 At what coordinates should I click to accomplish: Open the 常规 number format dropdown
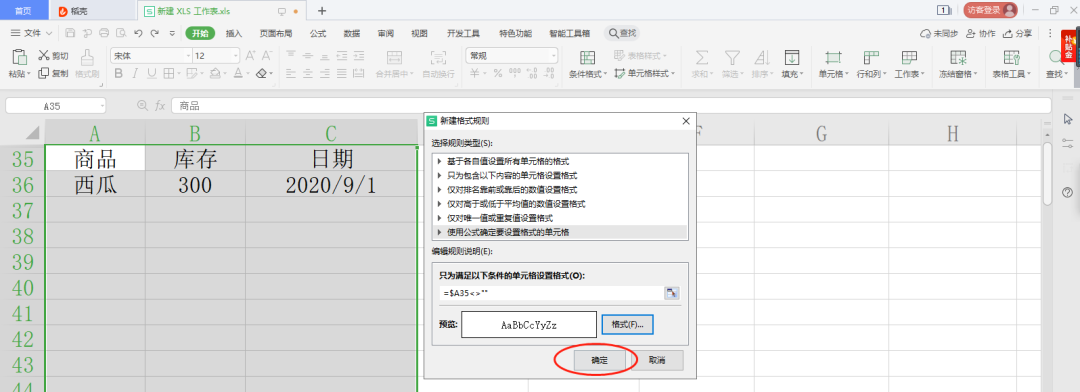512,56
